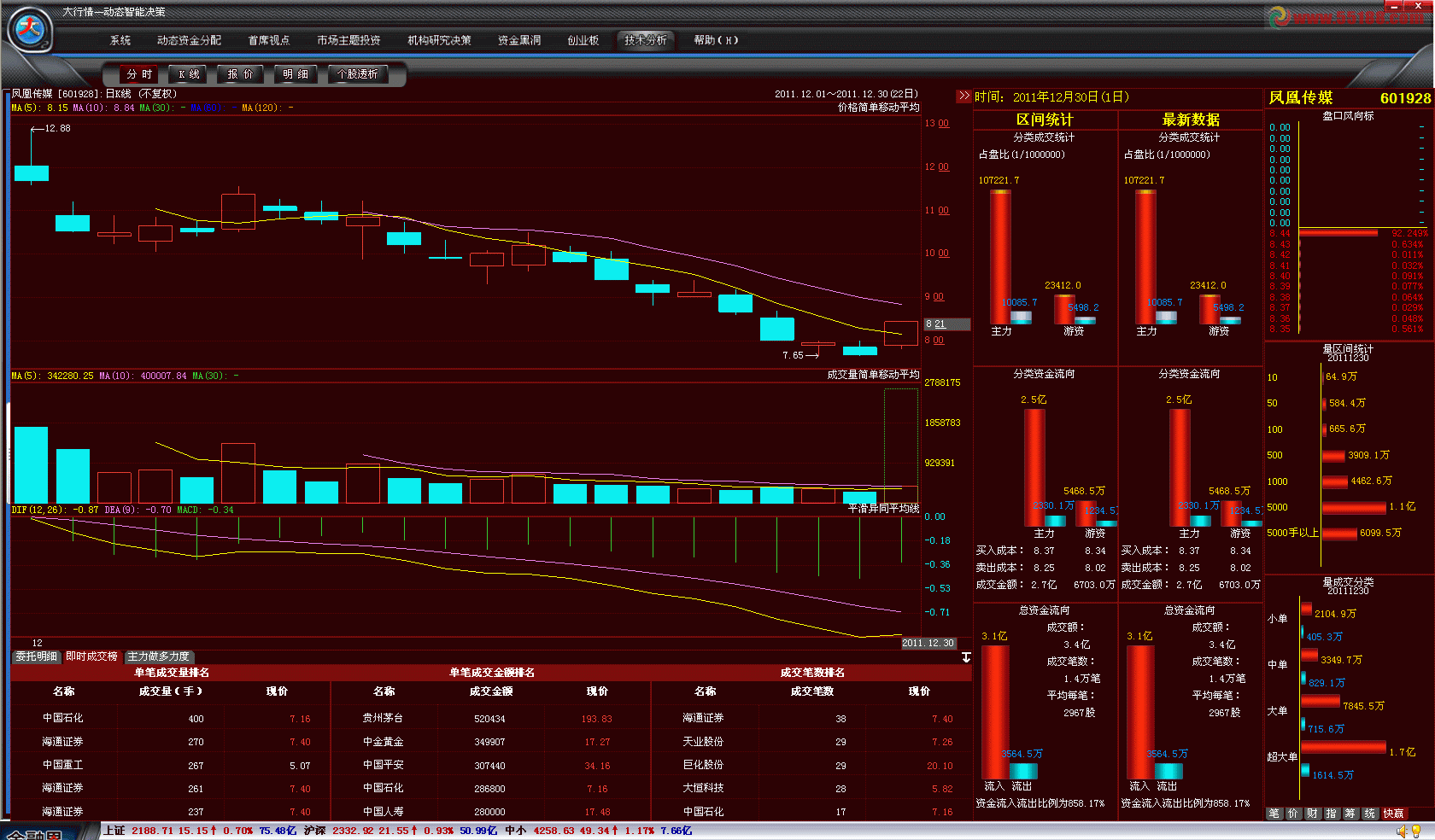Image resolution: width=1435 pixels, height=840 pixels.
Task: Select the 技术分析 menu tab
Action: (x=646, y=40)
